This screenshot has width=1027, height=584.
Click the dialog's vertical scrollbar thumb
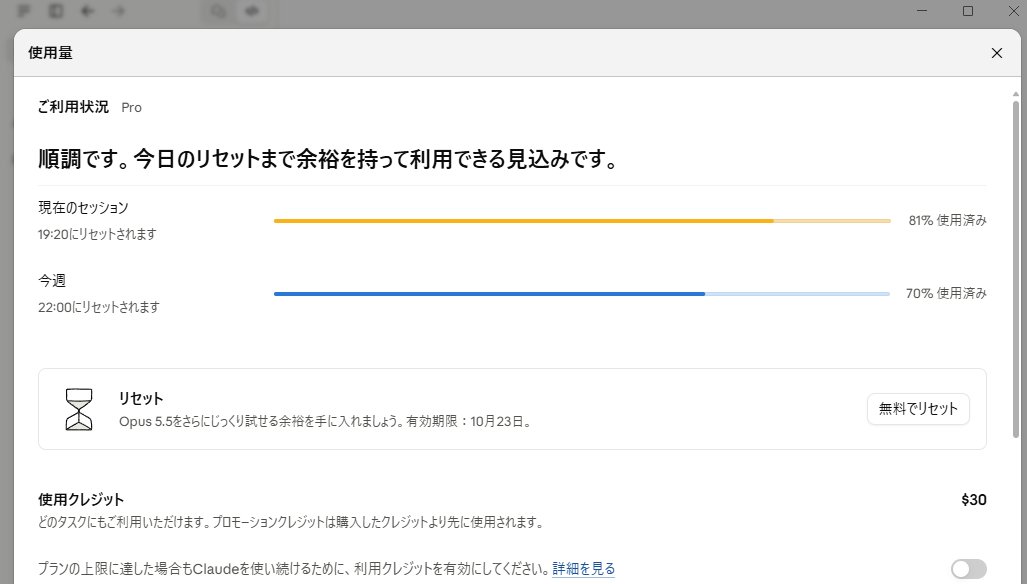point(1015,268)
